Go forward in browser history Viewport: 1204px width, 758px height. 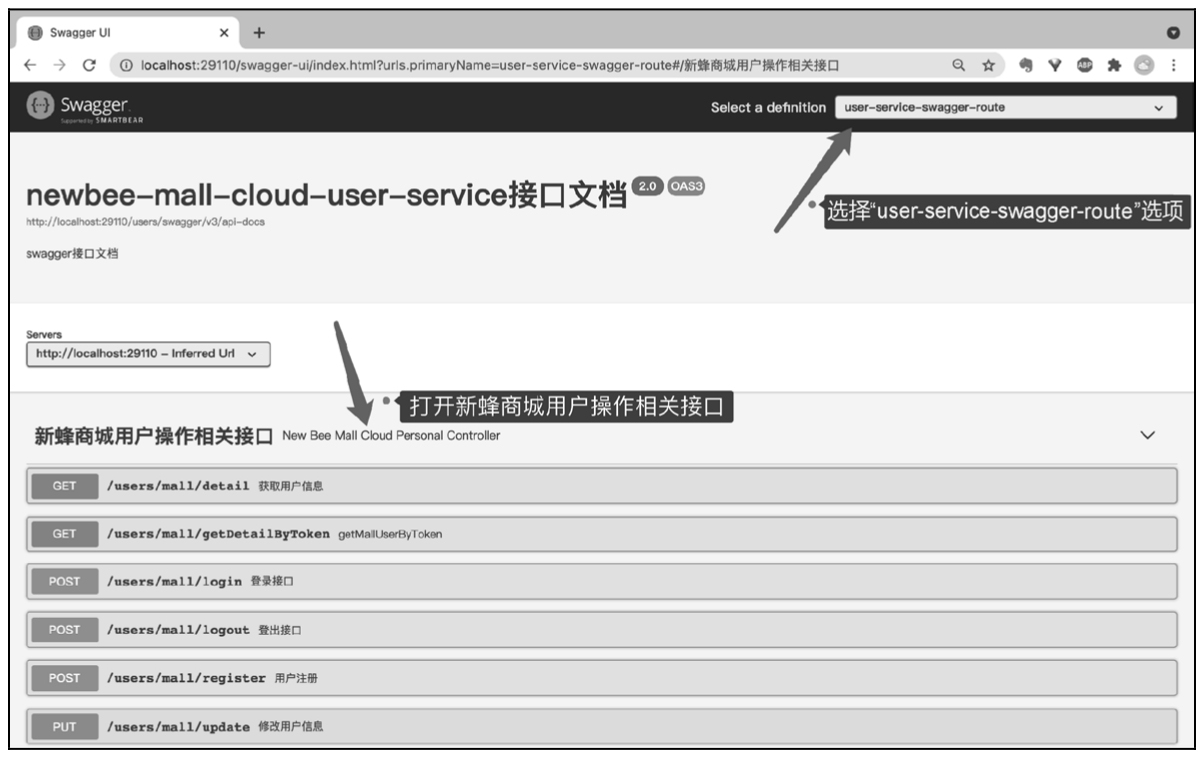(58, 66)
